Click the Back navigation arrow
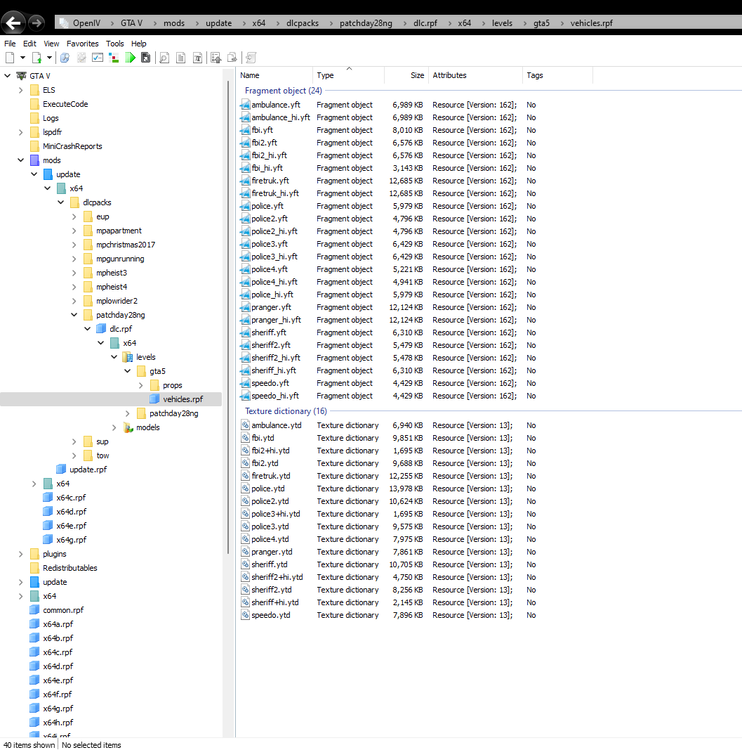Screen dimensions: 742x750 (x=13, y=22)
